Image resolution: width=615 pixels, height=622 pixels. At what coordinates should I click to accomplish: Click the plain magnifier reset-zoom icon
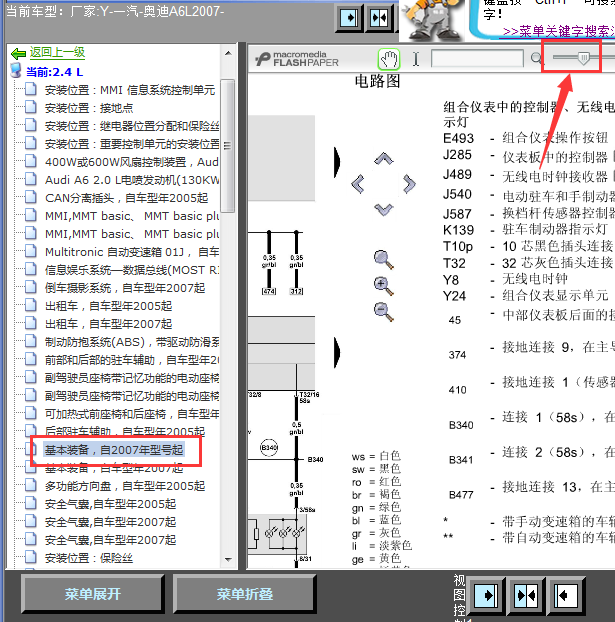point(384,260)
